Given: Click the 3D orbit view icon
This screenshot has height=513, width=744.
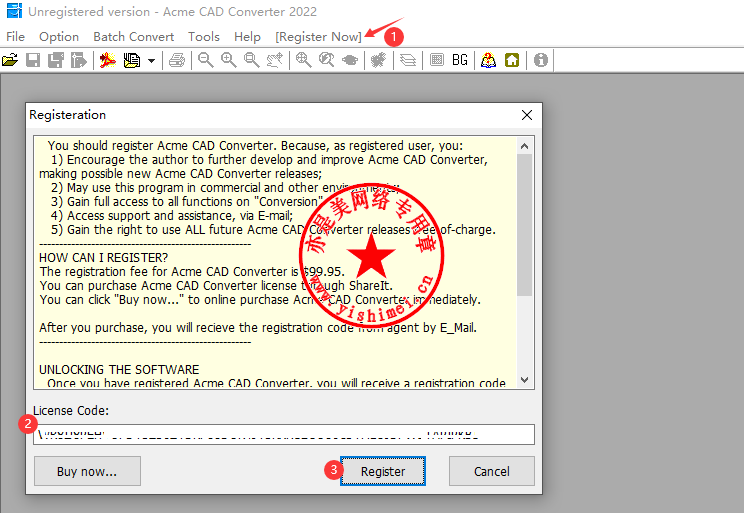Looking at the screenshot, I should coord(350,60).
